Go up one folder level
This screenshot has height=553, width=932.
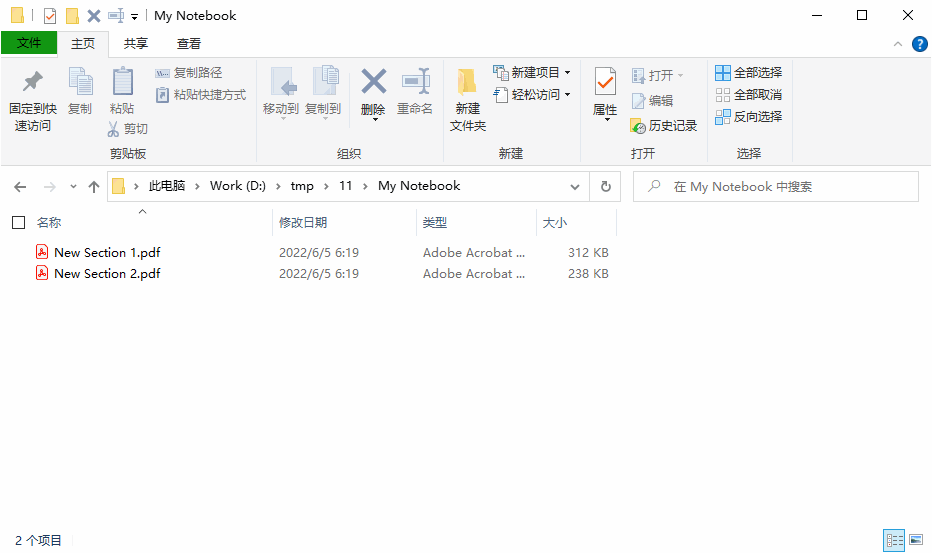[93, 187]
